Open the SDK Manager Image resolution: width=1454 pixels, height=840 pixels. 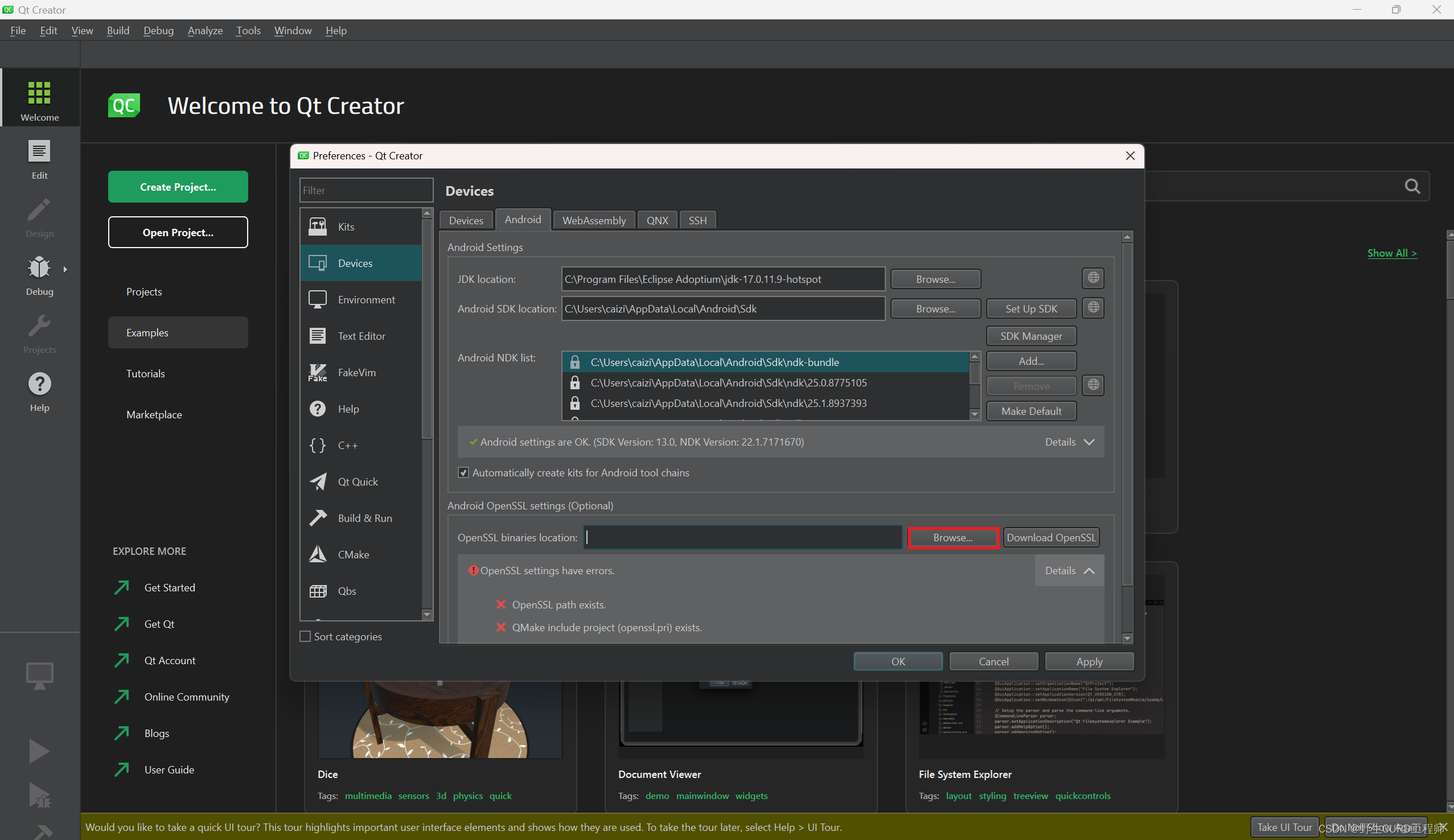tap(1031, 336)
